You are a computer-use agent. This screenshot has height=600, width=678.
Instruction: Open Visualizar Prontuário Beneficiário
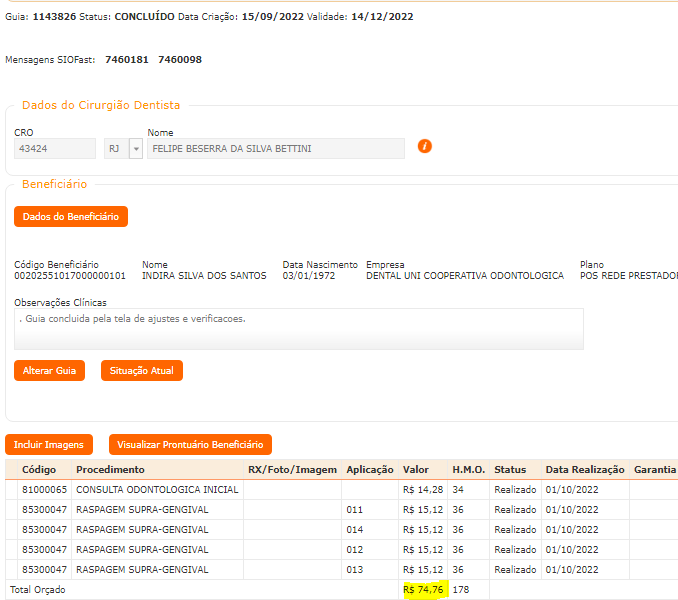190,444
